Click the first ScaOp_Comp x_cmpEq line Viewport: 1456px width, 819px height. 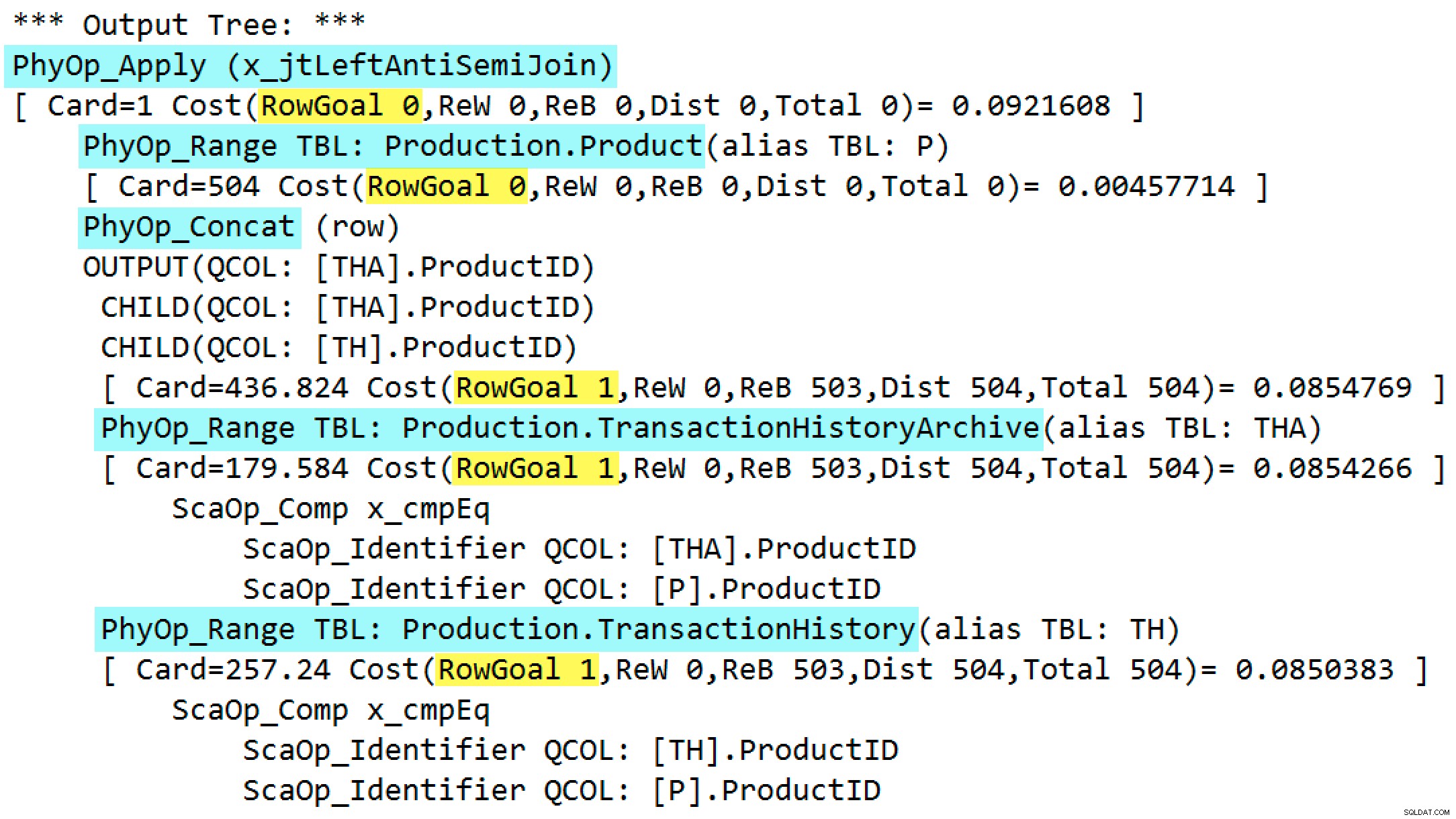pyautogui.click(x=330, y=509)
